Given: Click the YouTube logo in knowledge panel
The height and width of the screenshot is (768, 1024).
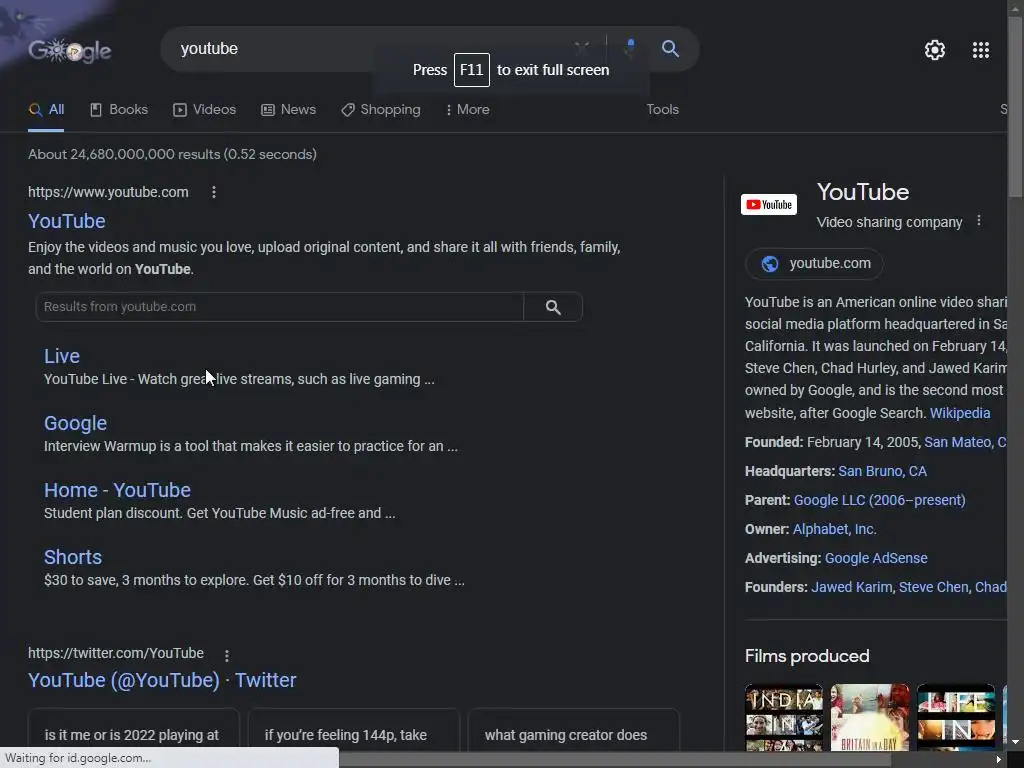Looking at the screenshot, I should pyautogui.click(x=769, y=204).
